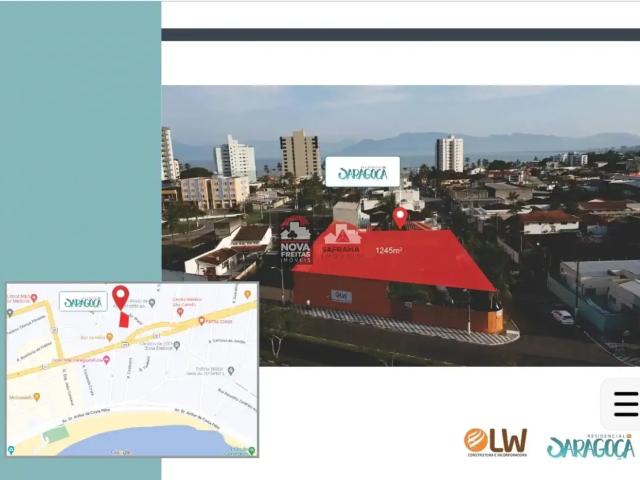Click the red property lot marker on the map
Viewport: 640px width, 480px height.
[x=124, y=320]
